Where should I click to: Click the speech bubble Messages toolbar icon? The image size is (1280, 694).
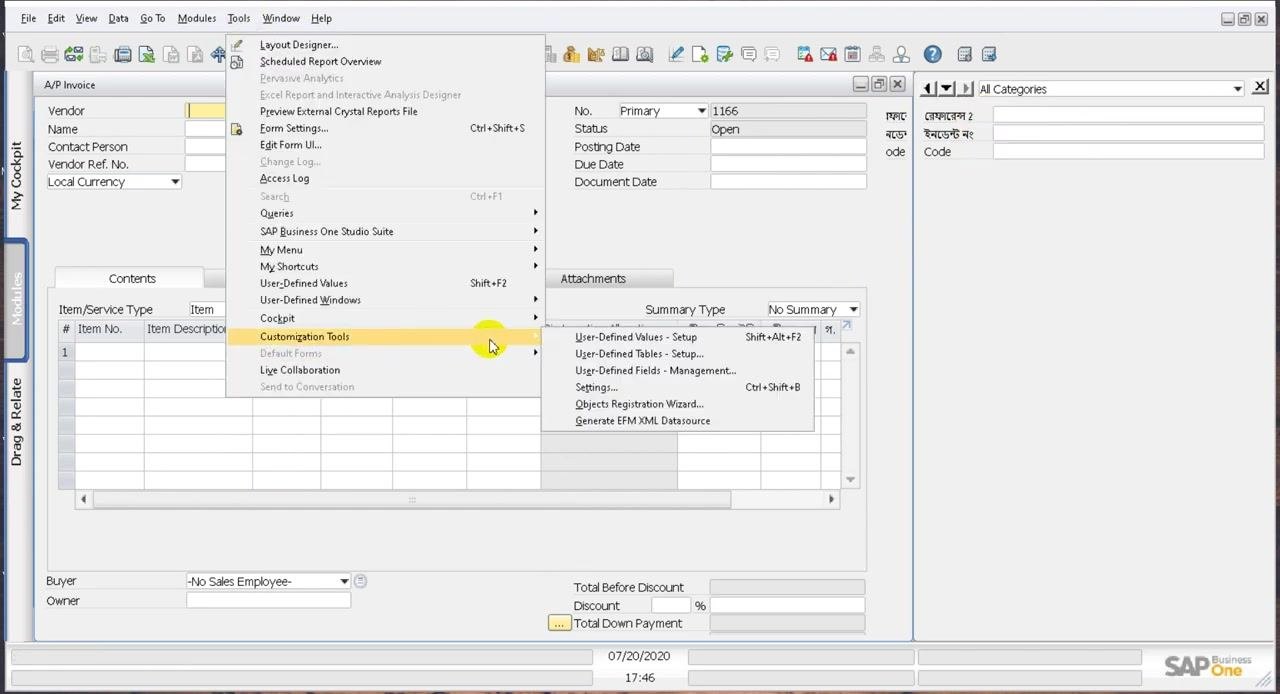pos(748,54)
